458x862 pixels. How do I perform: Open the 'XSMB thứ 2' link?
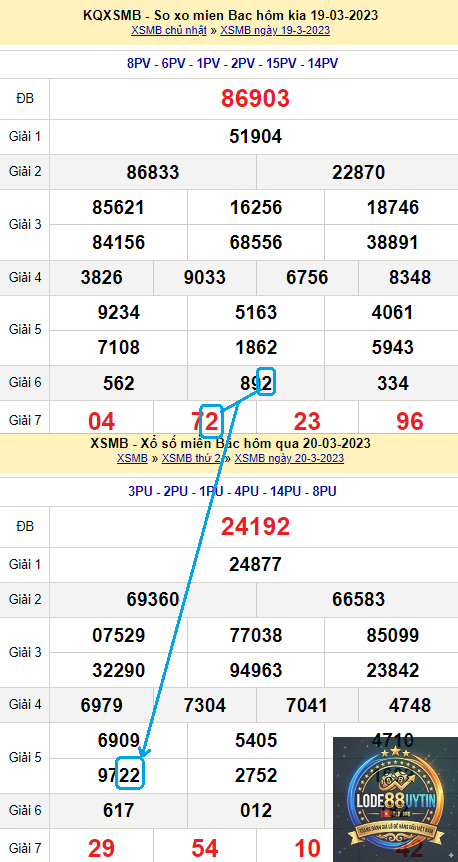(x=191, y=458)
